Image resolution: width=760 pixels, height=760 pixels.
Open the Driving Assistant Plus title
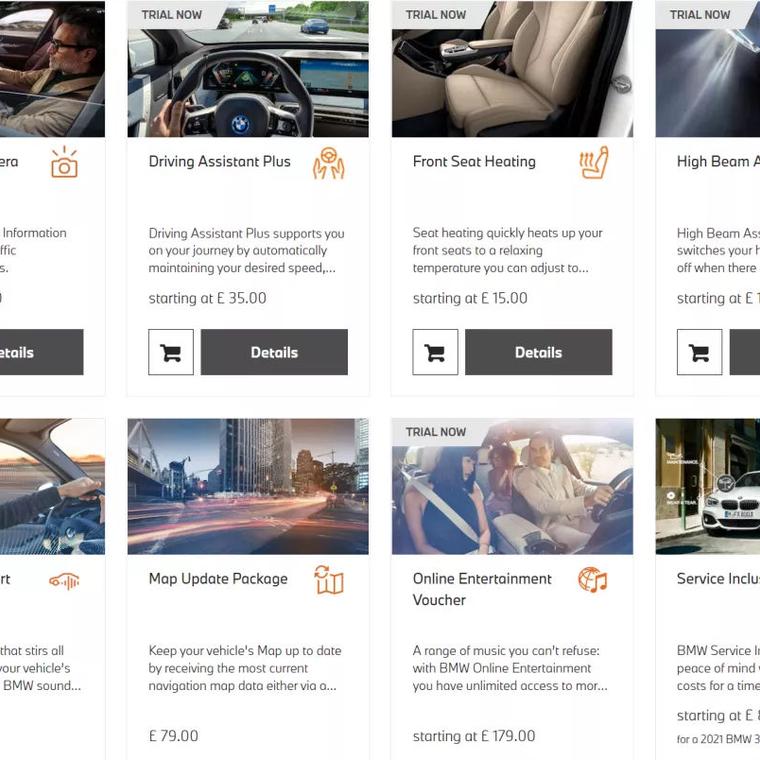pyautogui.click(x=220, y=161)
